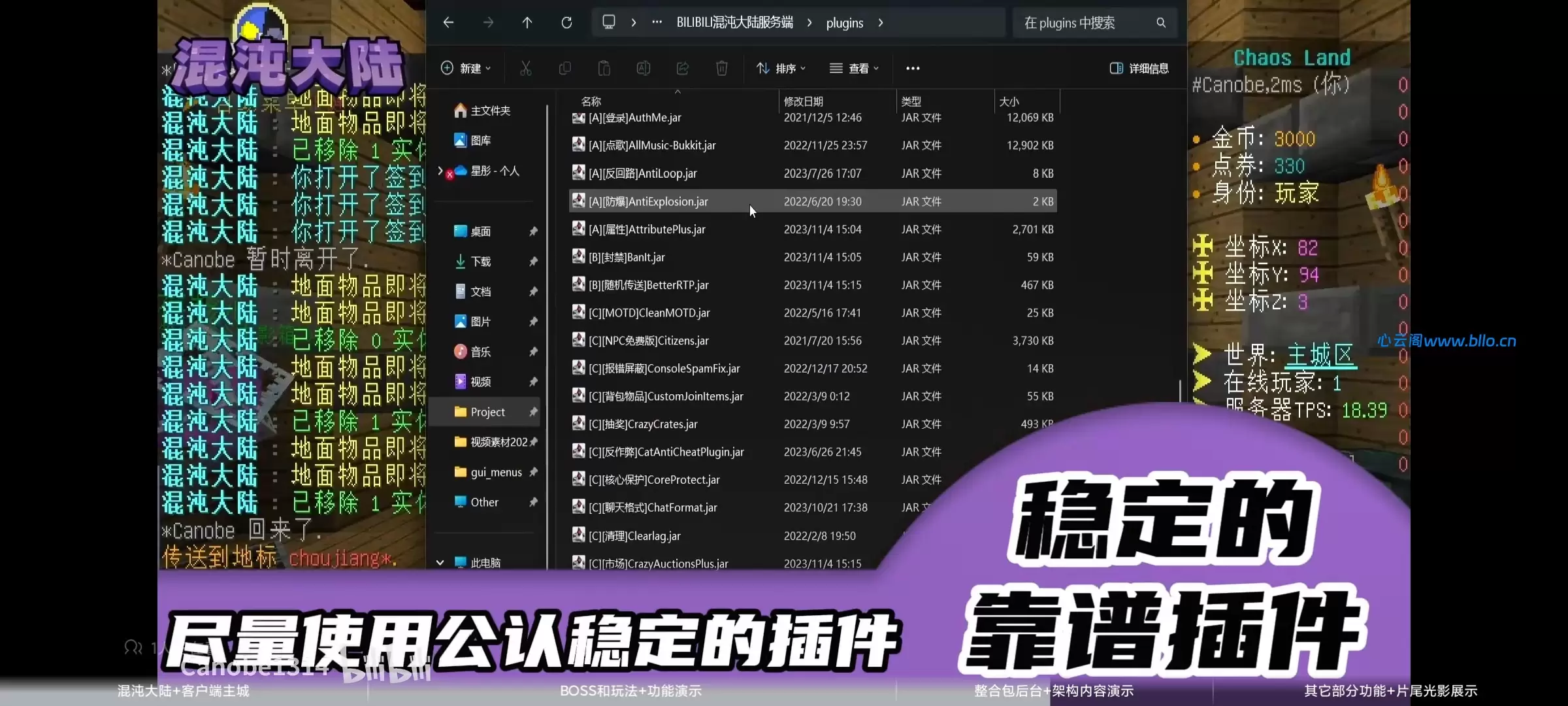Screen dimensions: 1568x706
Task: Select [C][MOTD]CleanMOTD.jar file
Action: 813,312
